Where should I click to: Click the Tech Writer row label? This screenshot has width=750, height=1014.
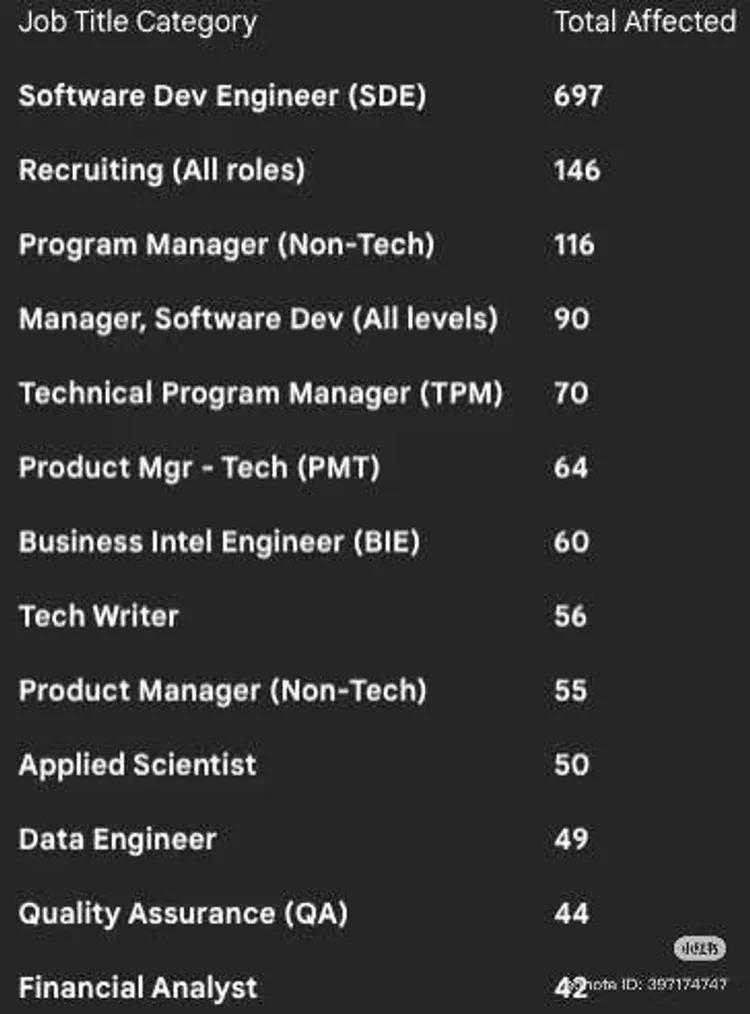coord(98,616)
